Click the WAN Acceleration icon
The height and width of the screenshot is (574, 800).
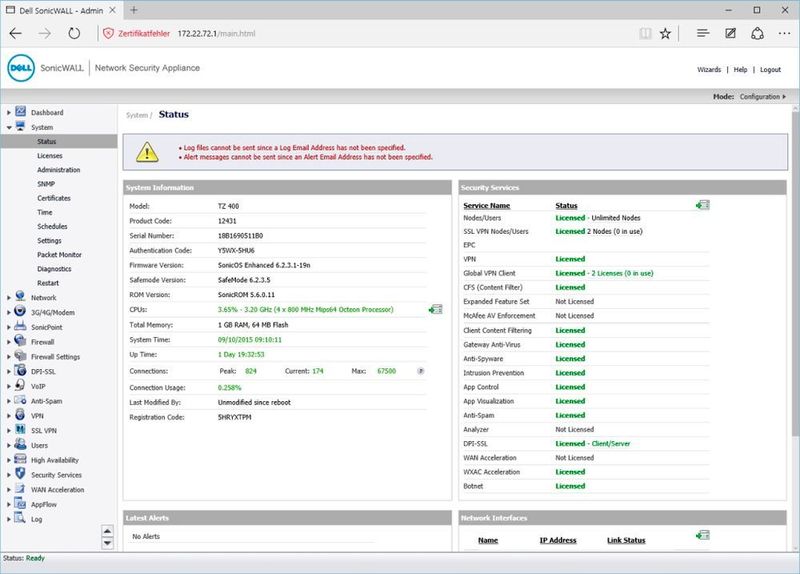tap(20, 488)
